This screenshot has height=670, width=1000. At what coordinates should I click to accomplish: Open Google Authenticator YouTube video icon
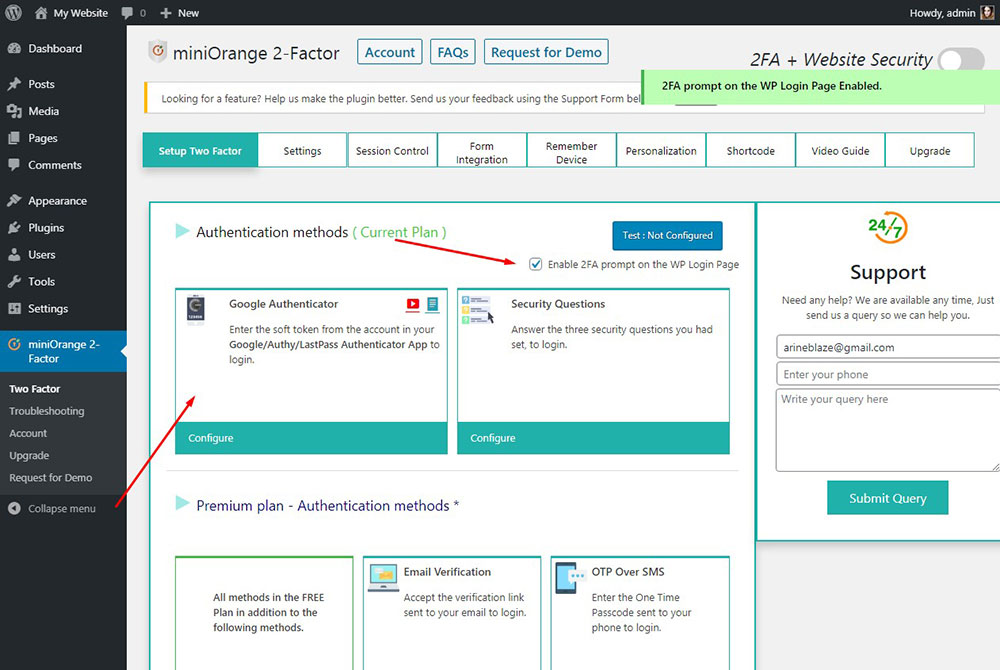click(x=413, y=304)
